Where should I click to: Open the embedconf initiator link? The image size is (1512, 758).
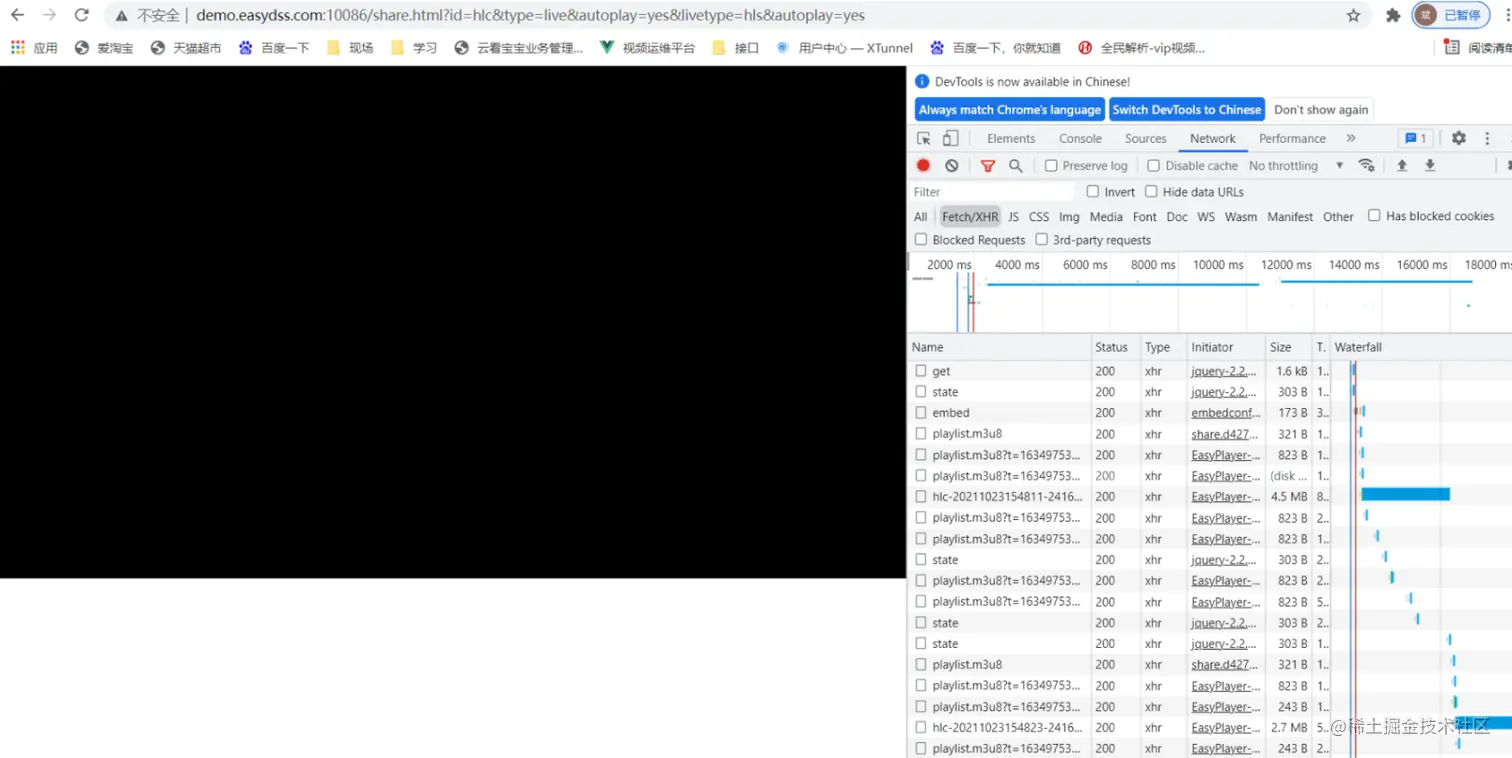pyautogui.click(x=1224, y=412)
